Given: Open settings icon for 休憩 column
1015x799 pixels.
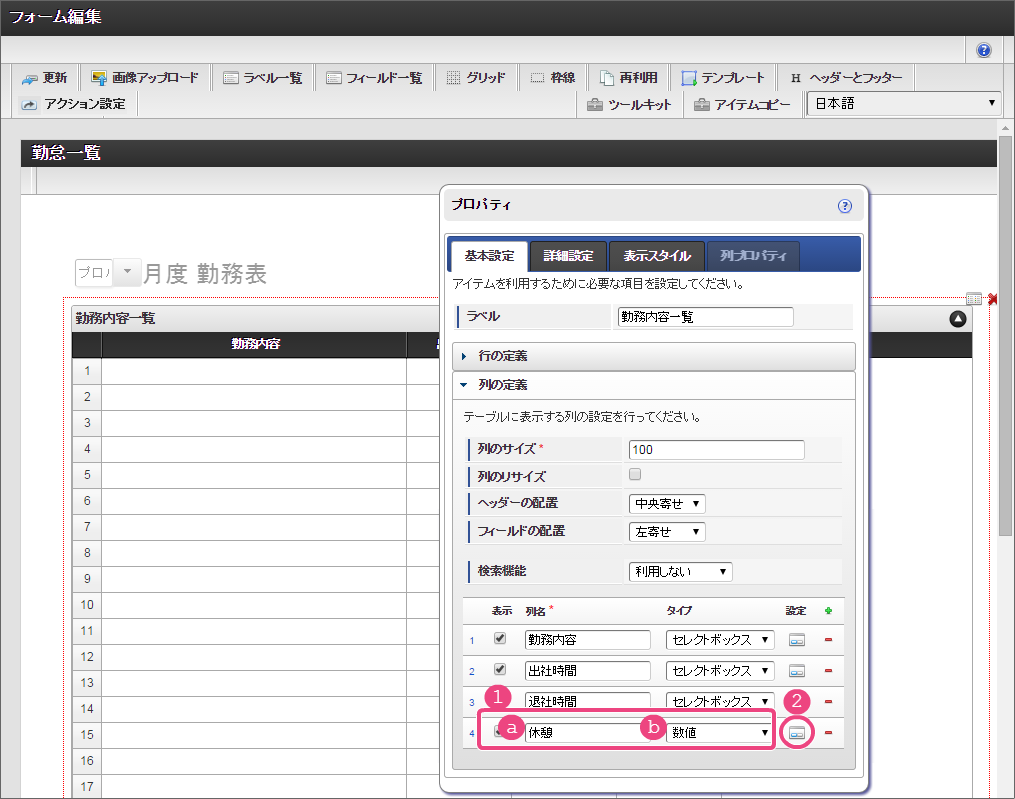Looking at the screenshot, I should tap(797, 733).
